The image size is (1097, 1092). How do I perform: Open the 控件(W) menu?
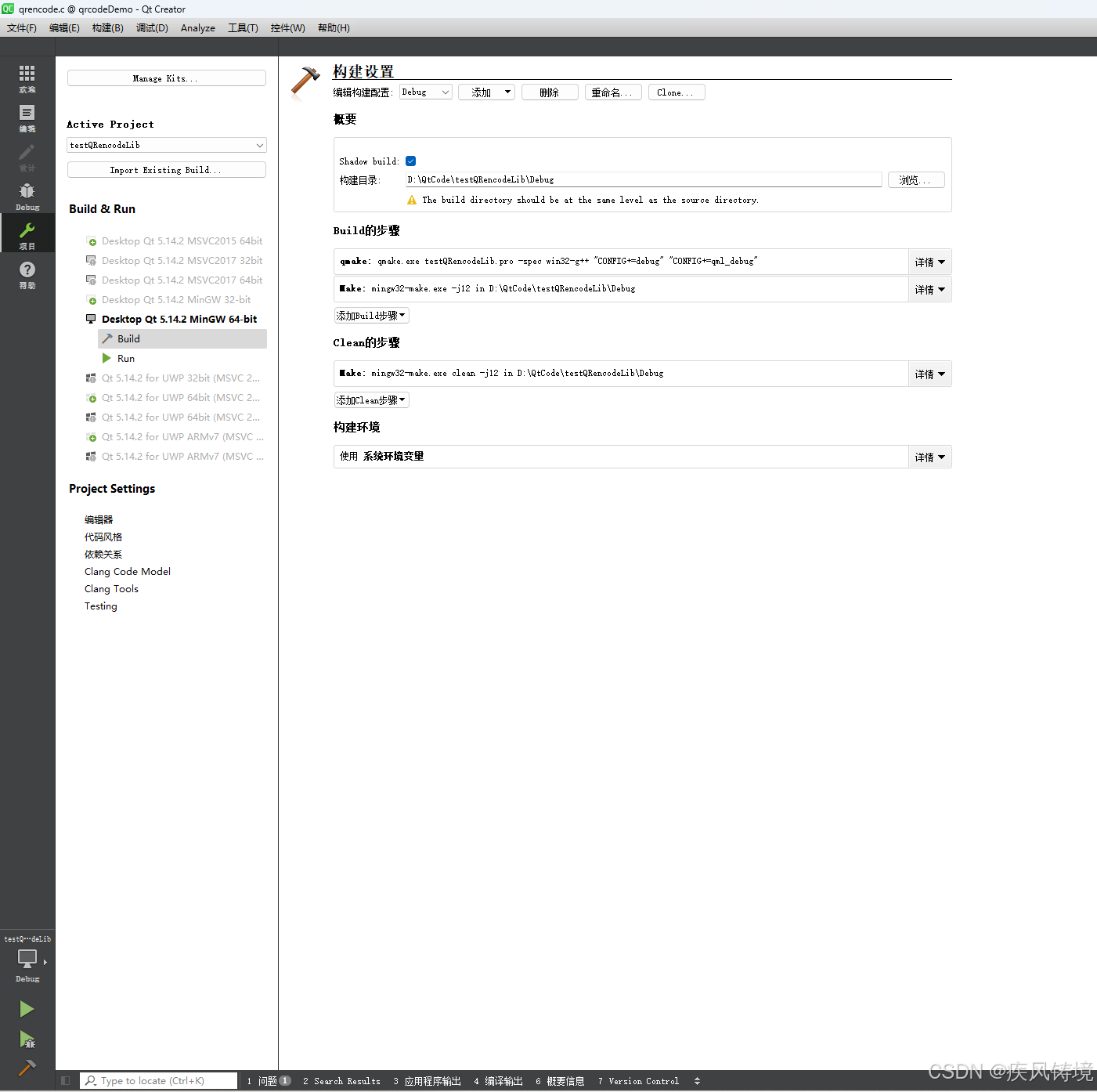tap(288, 27)
